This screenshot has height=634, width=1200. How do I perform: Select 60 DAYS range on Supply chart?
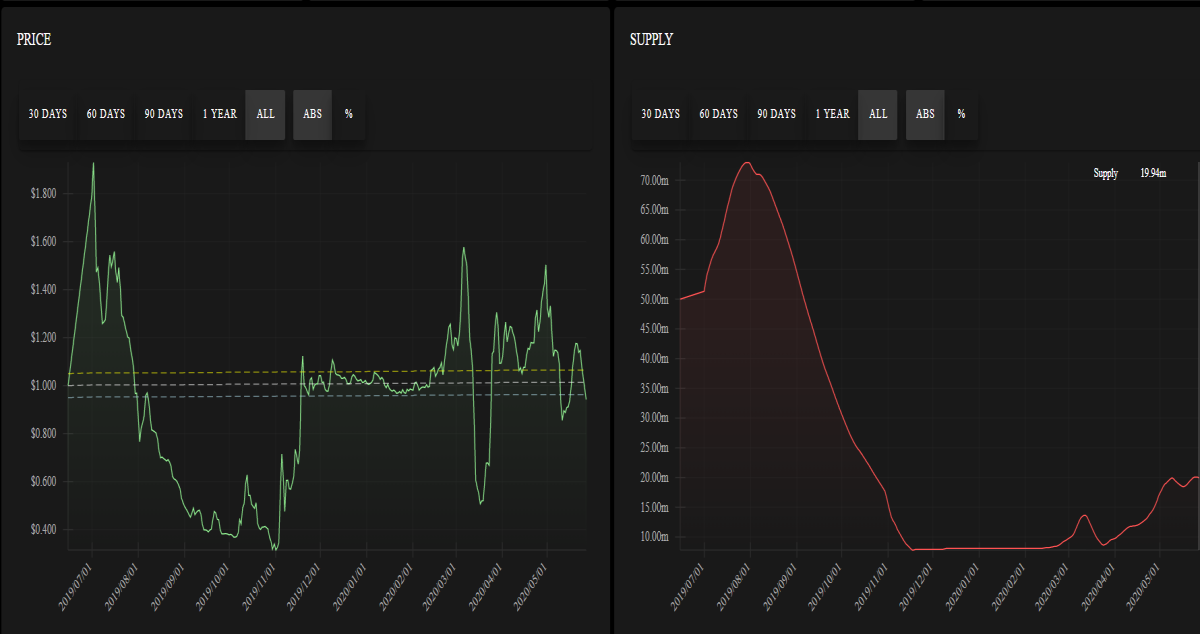[x=719, y=114]
